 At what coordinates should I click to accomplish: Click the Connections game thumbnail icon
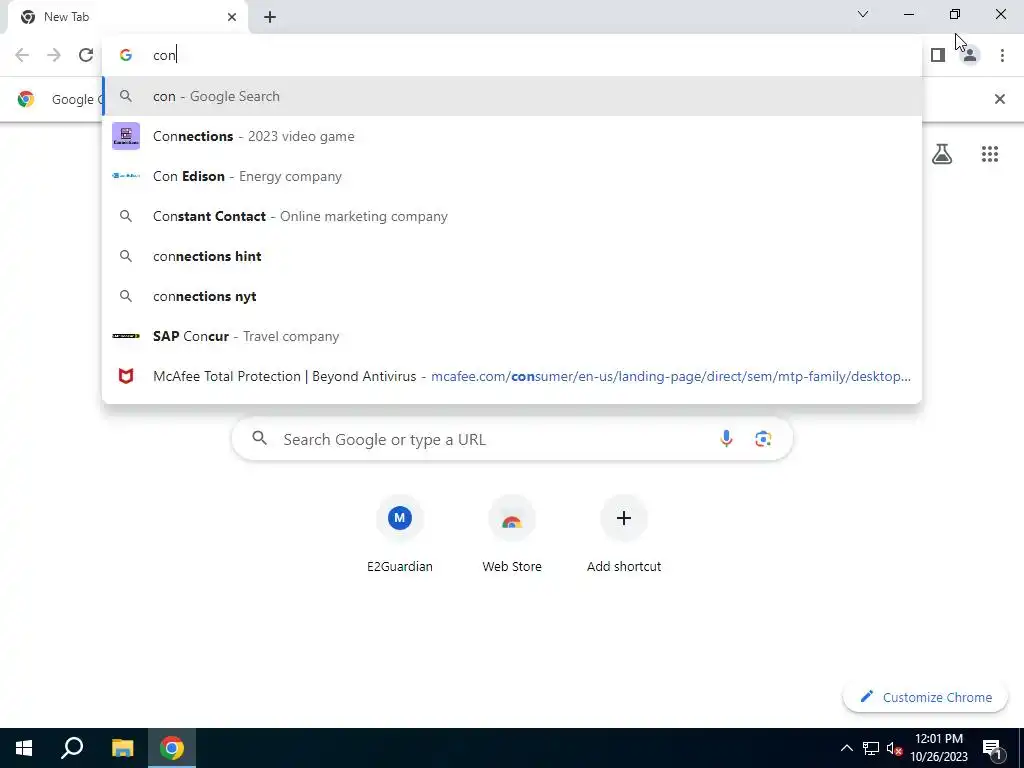point(126,136)
